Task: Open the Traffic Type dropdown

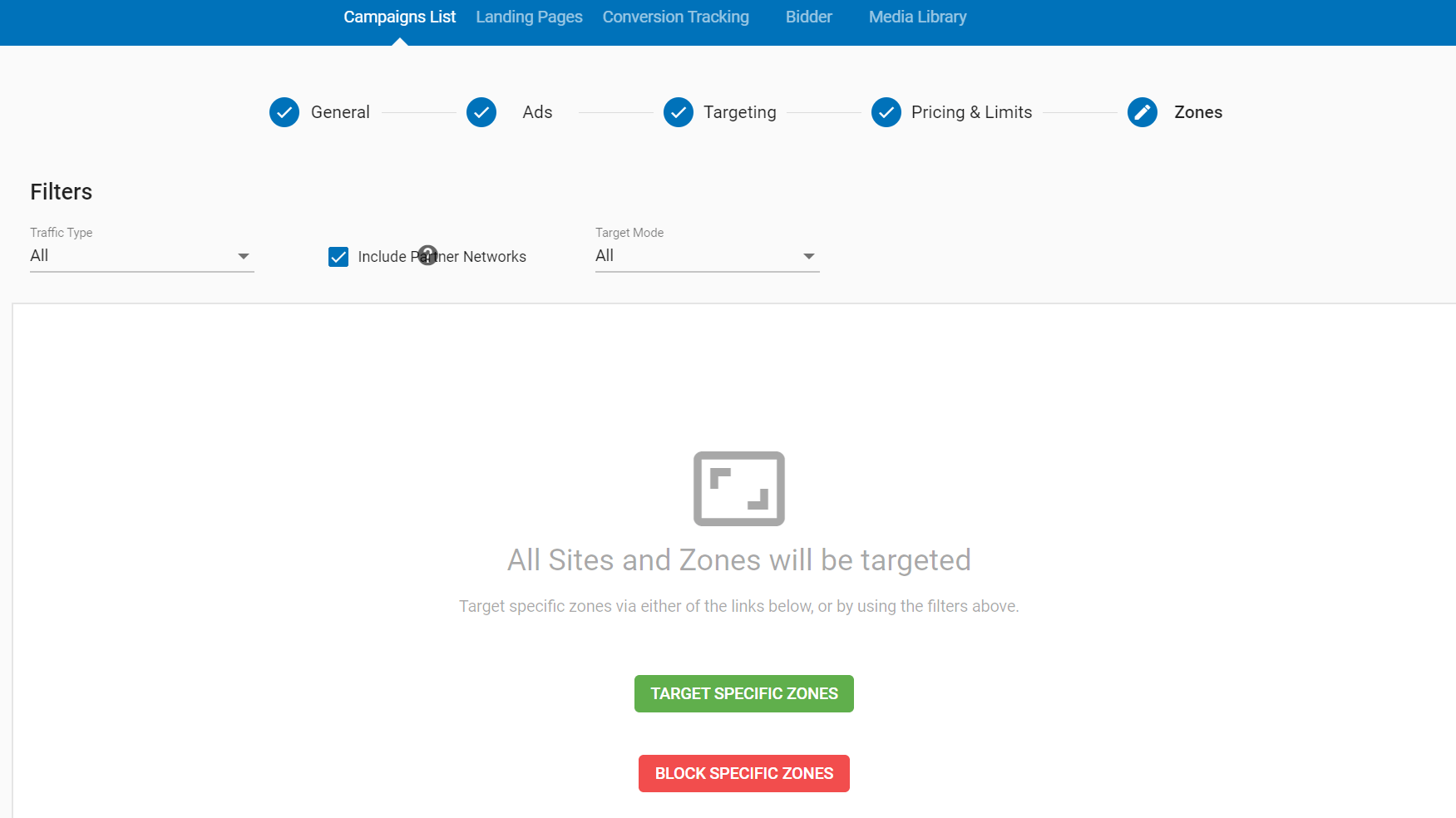Action: pos(141,256)
